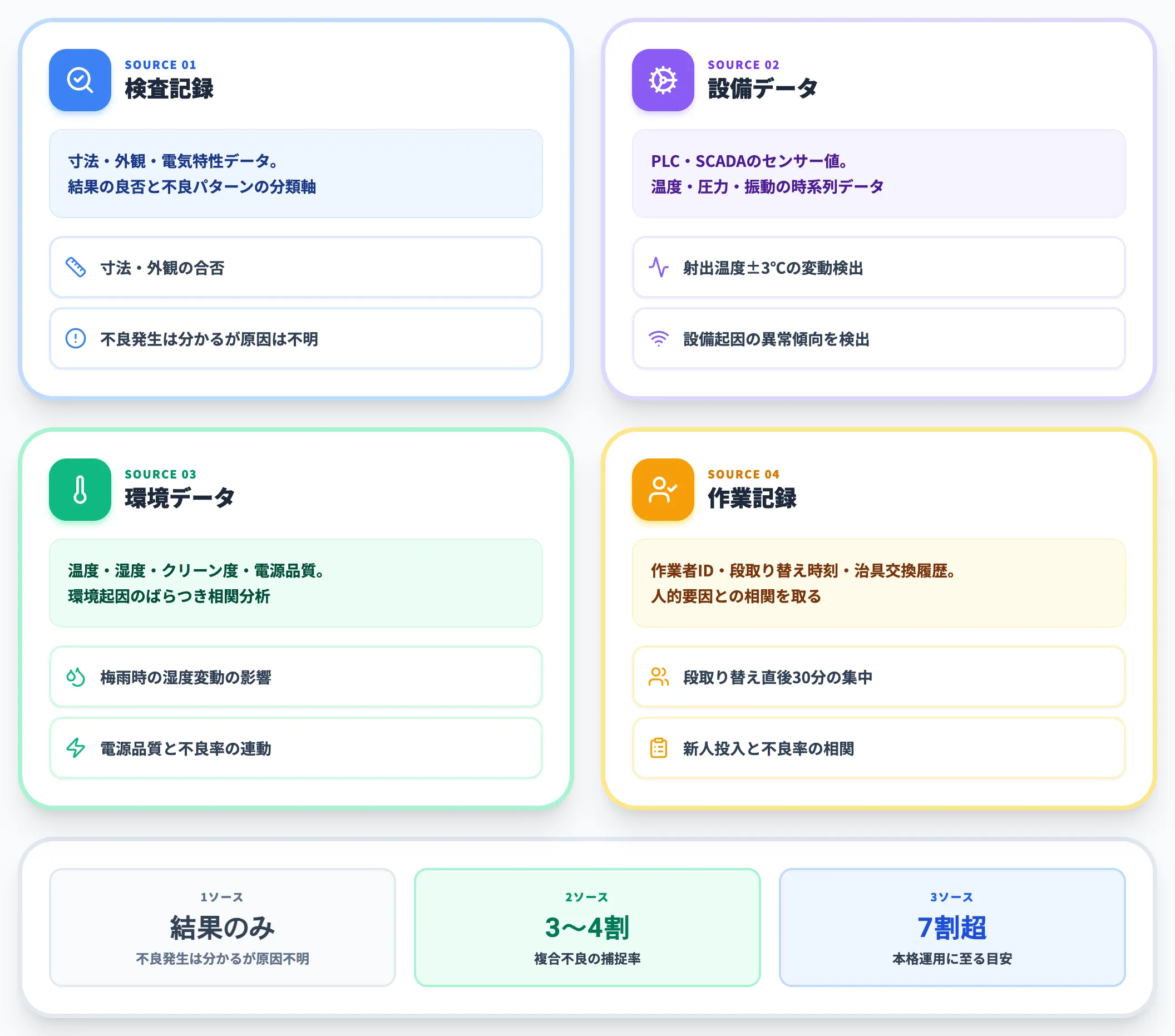This screenshot has height=1036, width=1175.
Task: Click the 結果のみ value
Action: (223, 928)
